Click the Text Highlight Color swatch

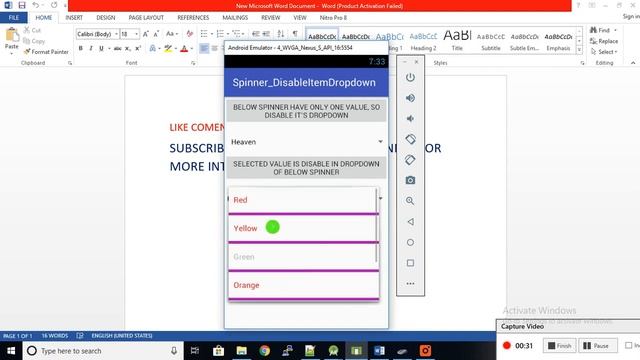(168, 49)
